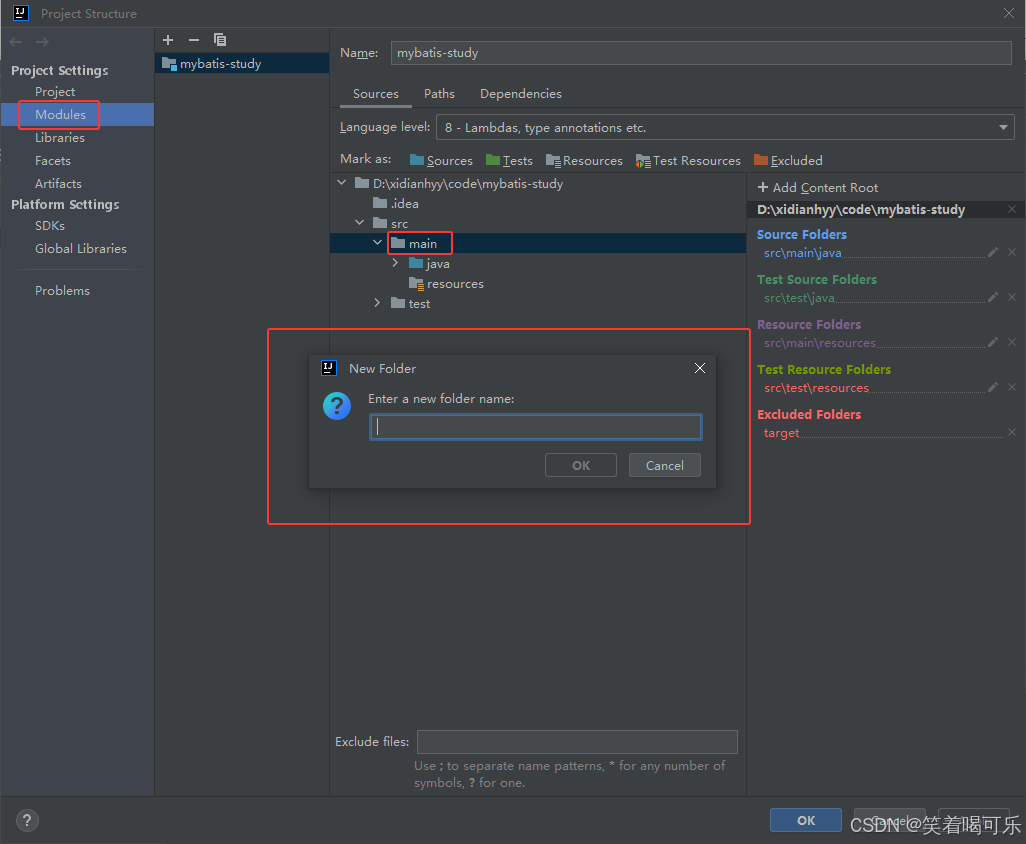Mark folder as Sources
The image size is (1026, 844).
pos(441,160)
